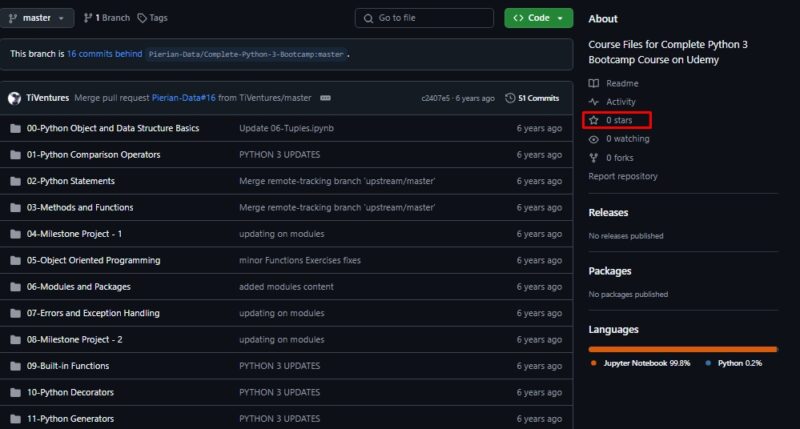Open the Pierian-Data#16 pull request link
This screenshot has height=429, width=800.
click(184, 97)
